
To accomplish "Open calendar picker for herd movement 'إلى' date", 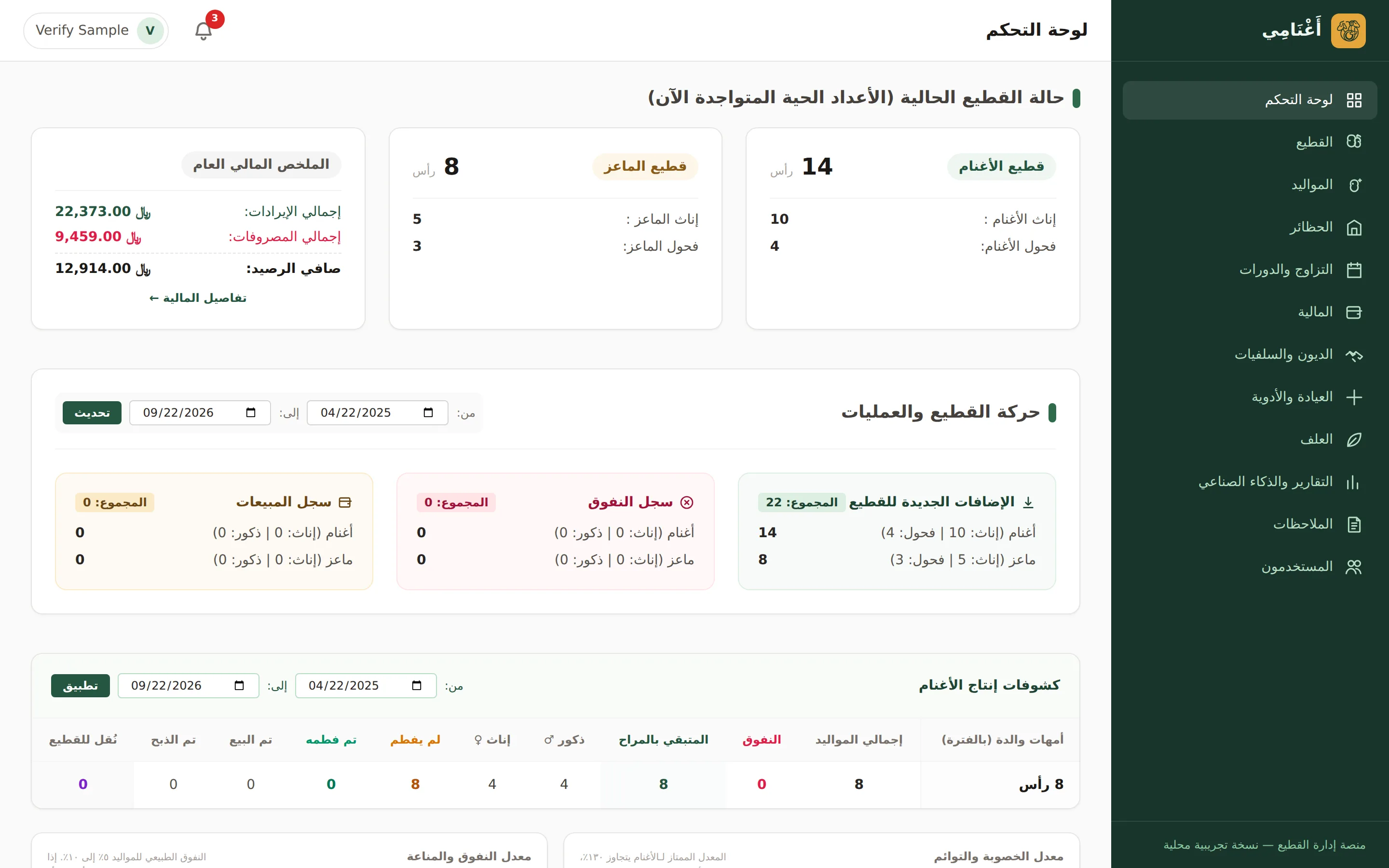I will click(251, 413).
